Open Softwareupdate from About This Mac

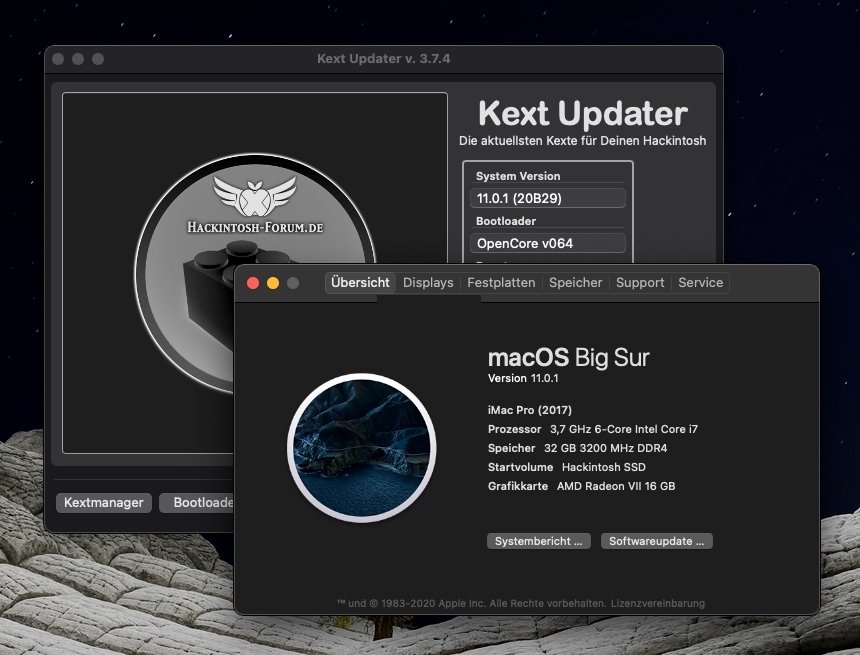coord(657,541)
